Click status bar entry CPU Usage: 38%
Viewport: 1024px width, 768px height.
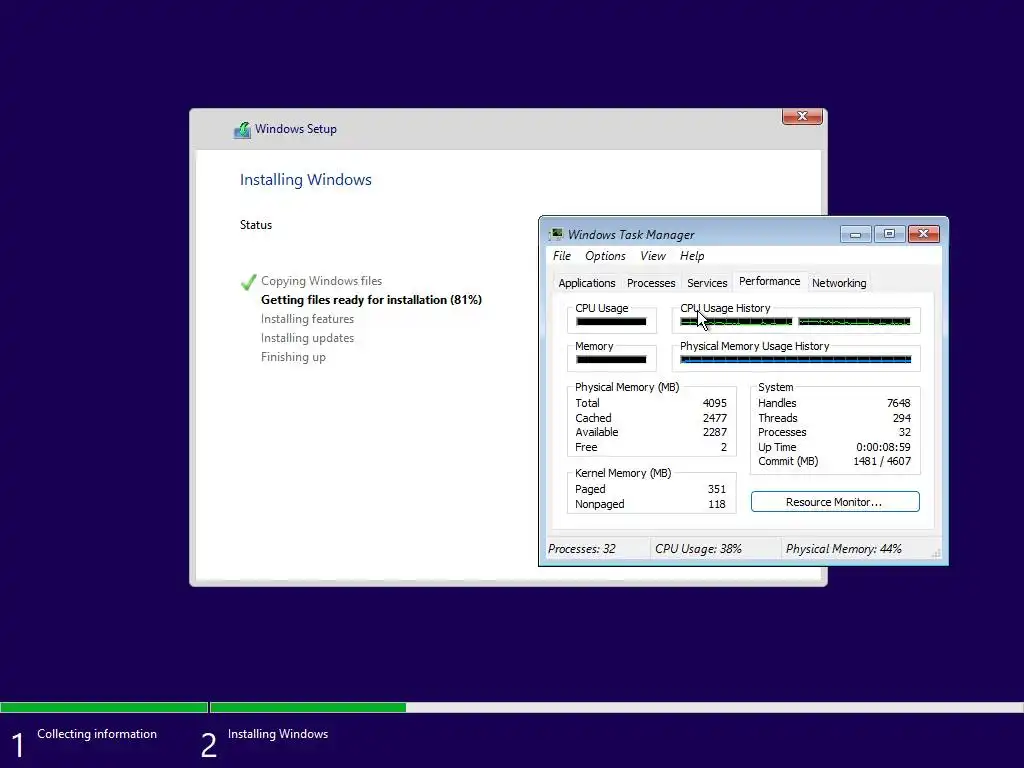698,549
